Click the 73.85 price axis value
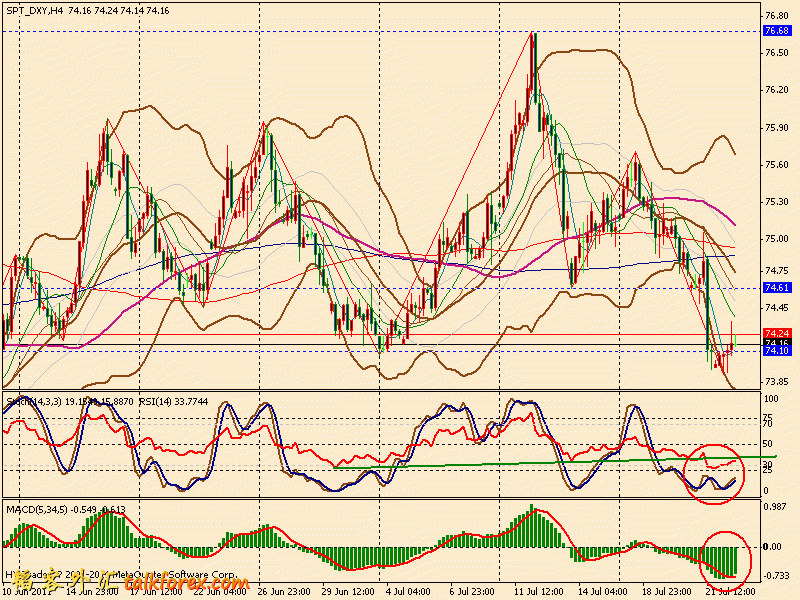The width and height of the screenshot is (800, 600). 777,382
